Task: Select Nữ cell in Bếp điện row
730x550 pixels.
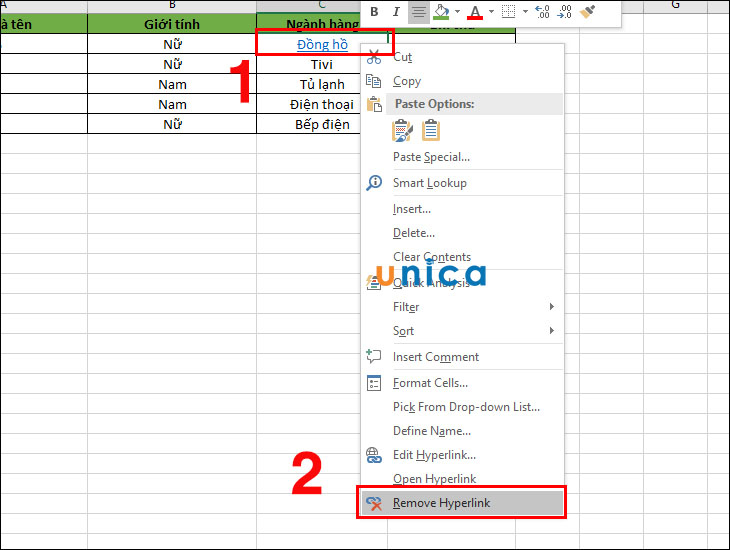Action: 172,124
